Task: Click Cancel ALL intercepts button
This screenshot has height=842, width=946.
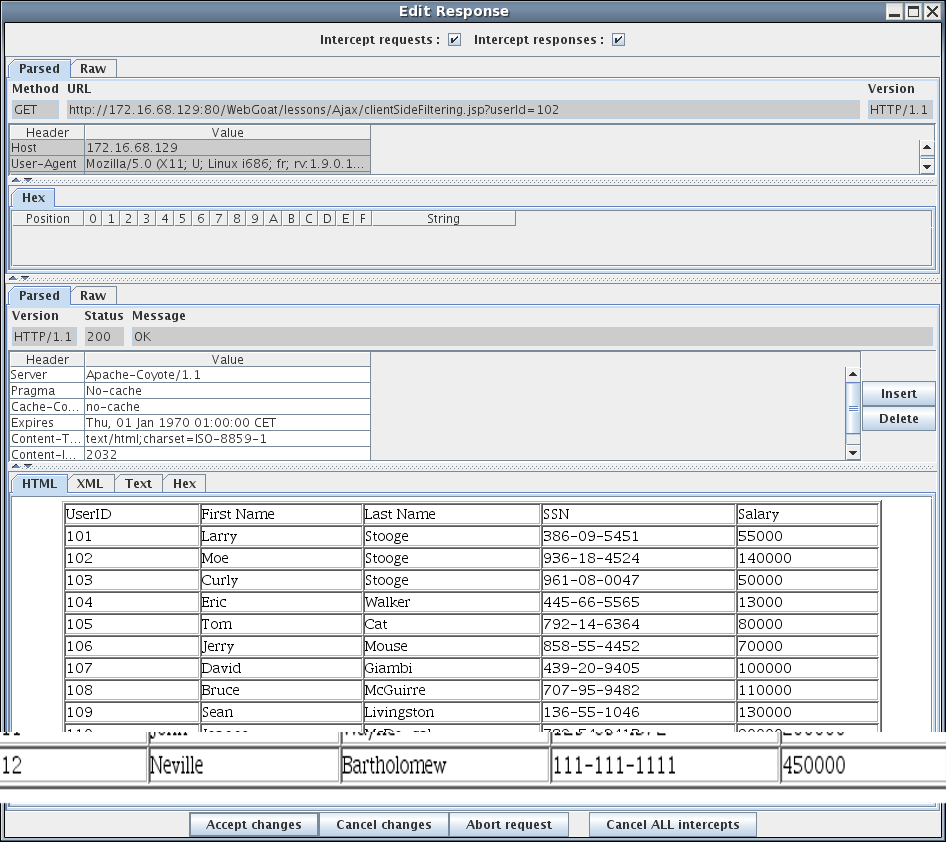Action: 672,825
